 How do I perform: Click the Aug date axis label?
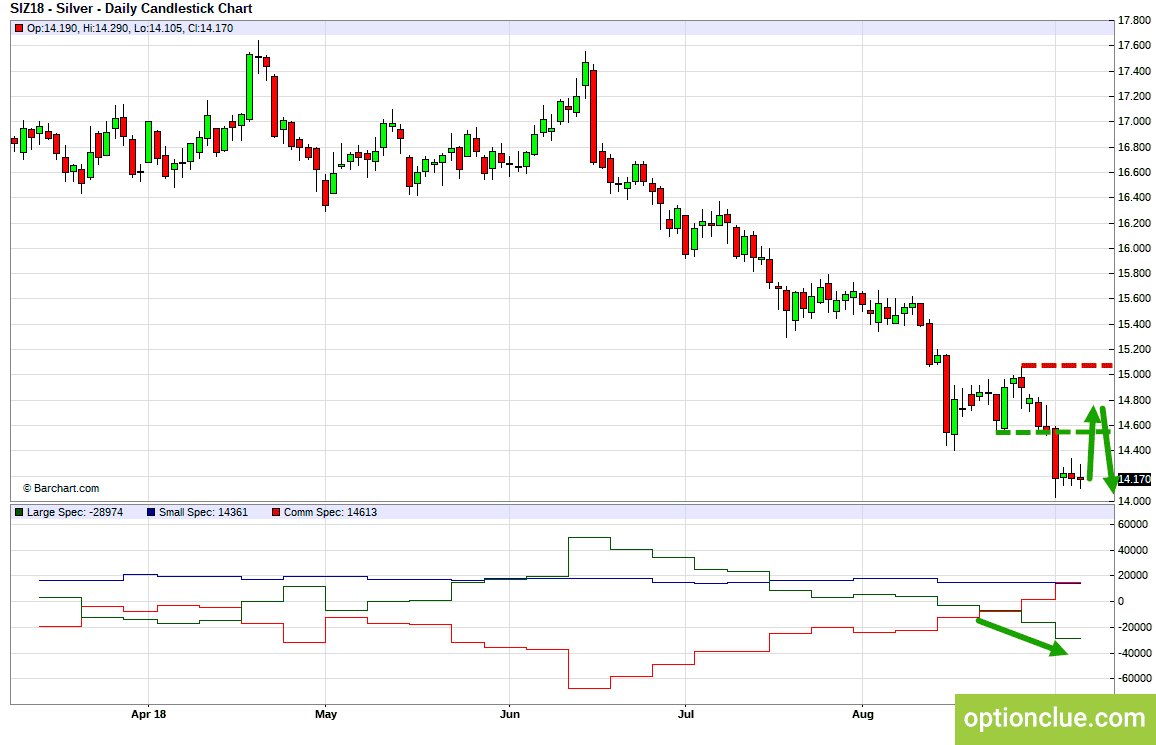pyautogui.click(x=863, y=714)
